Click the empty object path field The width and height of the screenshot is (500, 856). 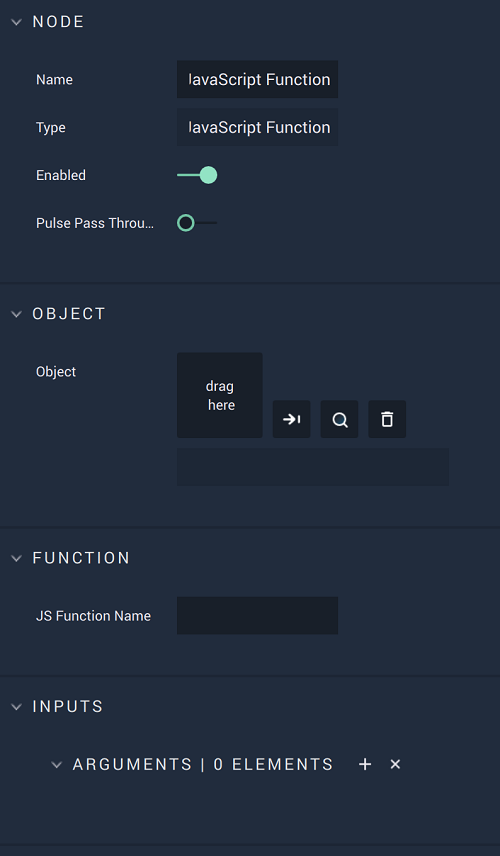[313, 467]
